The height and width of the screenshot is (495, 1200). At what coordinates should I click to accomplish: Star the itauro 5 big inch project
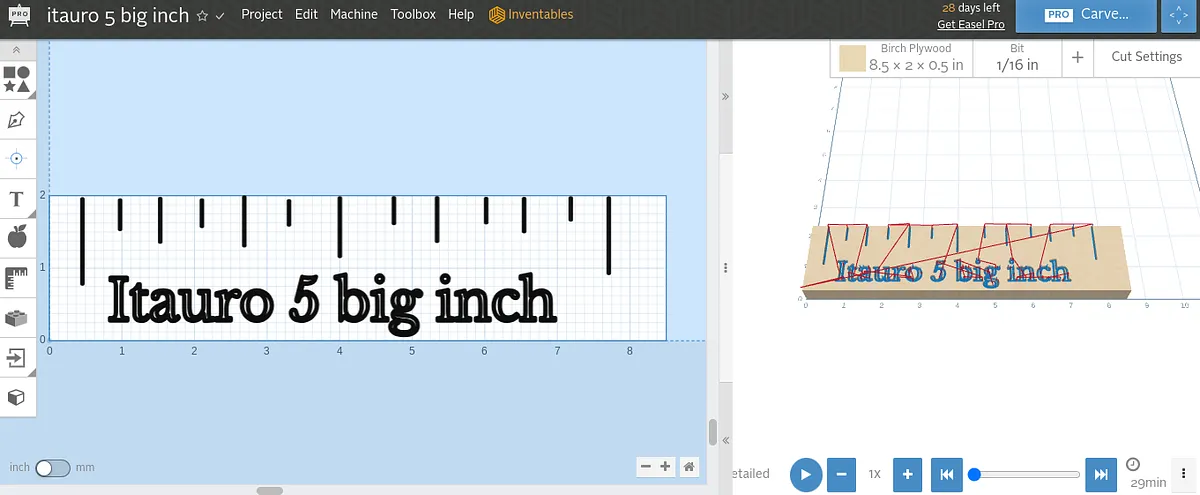click(202, 16)
